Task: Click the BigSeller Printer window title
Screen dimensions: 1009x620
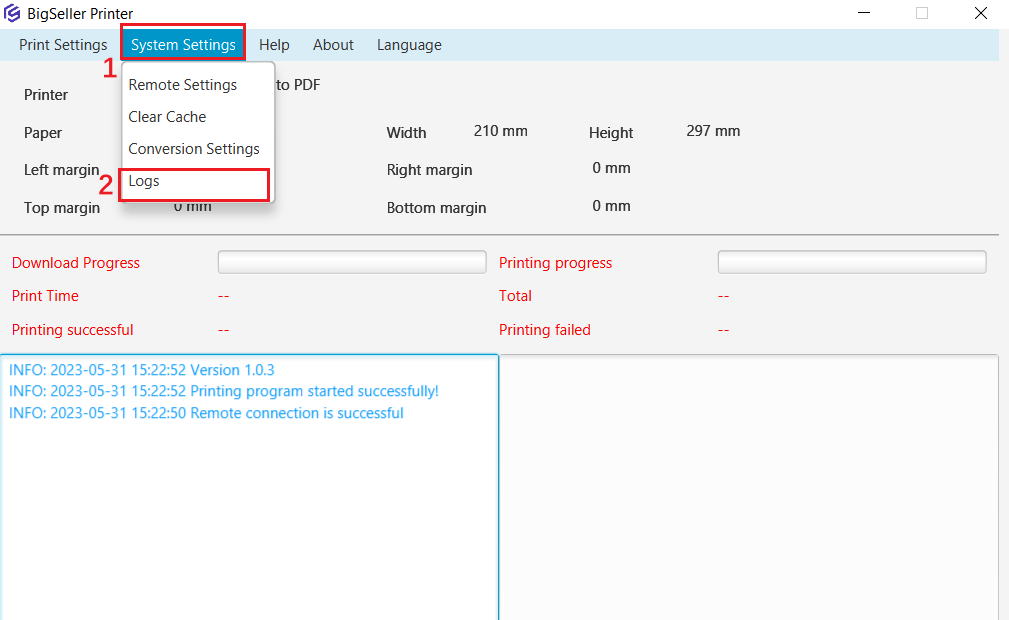Action: (80, 14)
